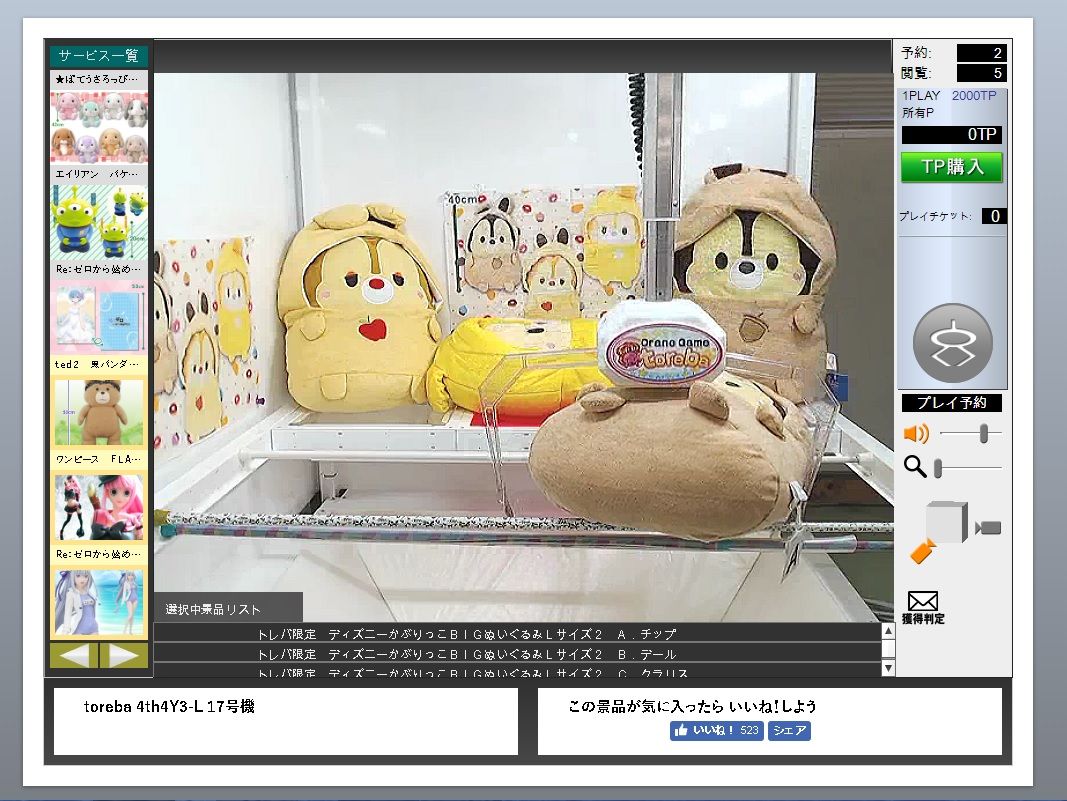Mute the sound via speaker icon

click(916, 434)
